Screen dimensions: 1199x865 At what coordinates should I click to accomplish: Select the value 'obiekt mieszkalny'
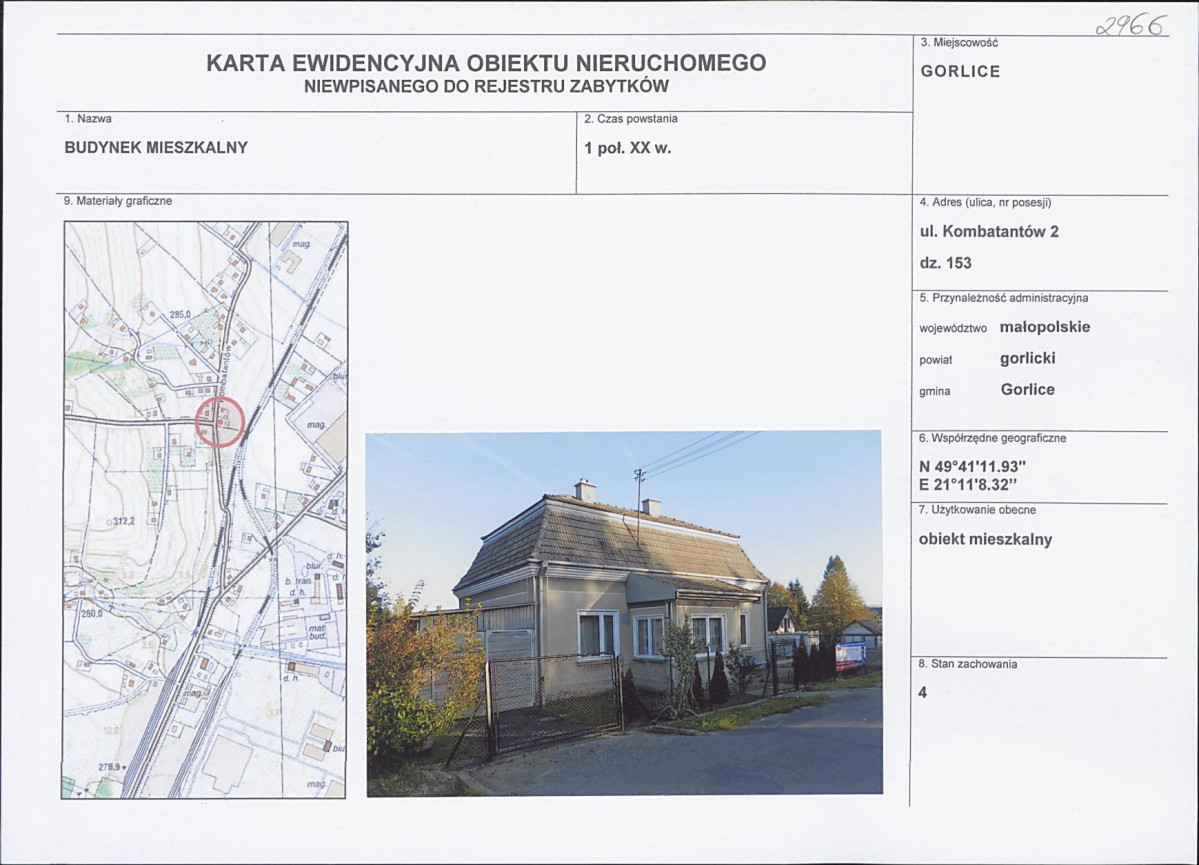(986, 539)
